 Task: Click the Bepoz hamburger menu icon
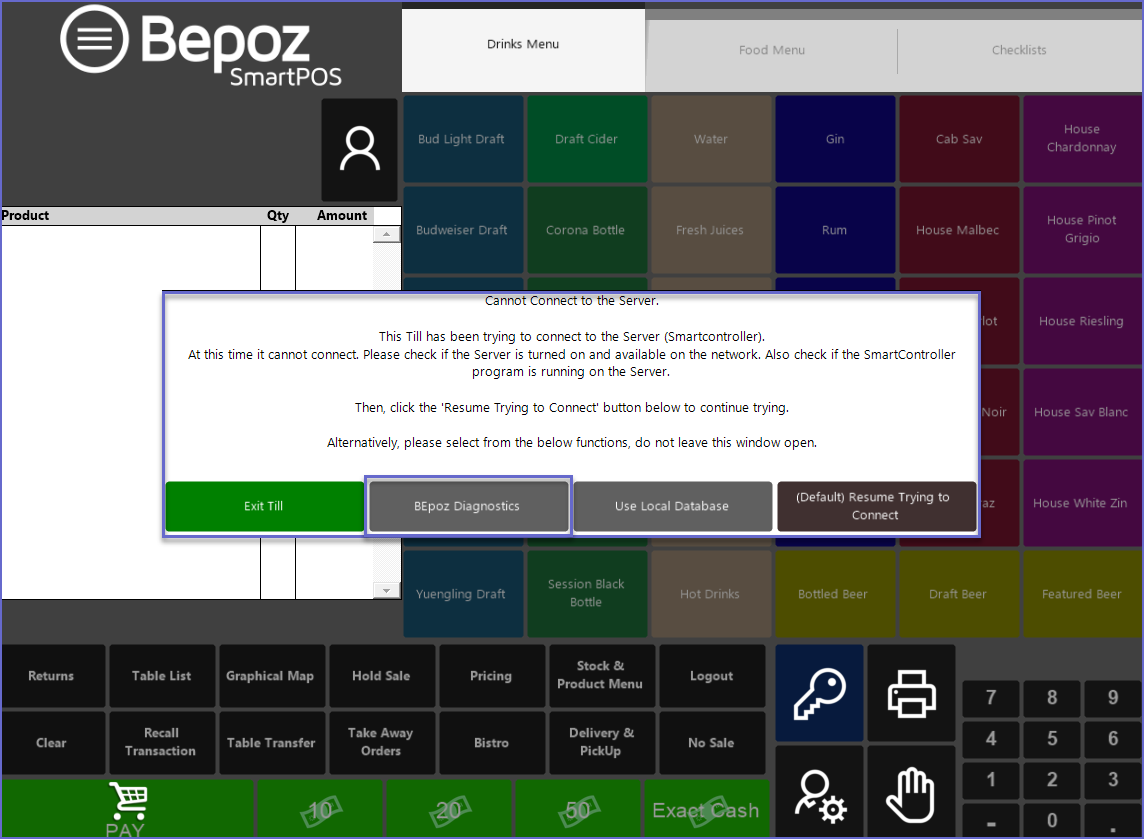point(95,39)
